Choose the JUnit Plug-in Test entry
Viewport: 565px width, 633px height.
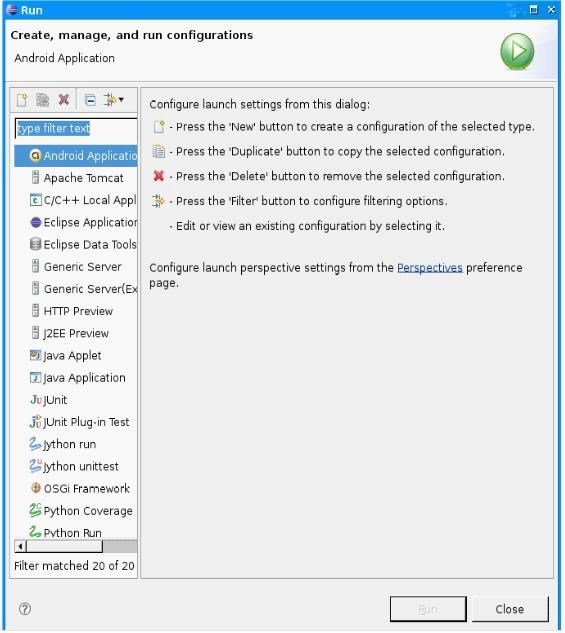pyautogui.click(x=80, y=422)
